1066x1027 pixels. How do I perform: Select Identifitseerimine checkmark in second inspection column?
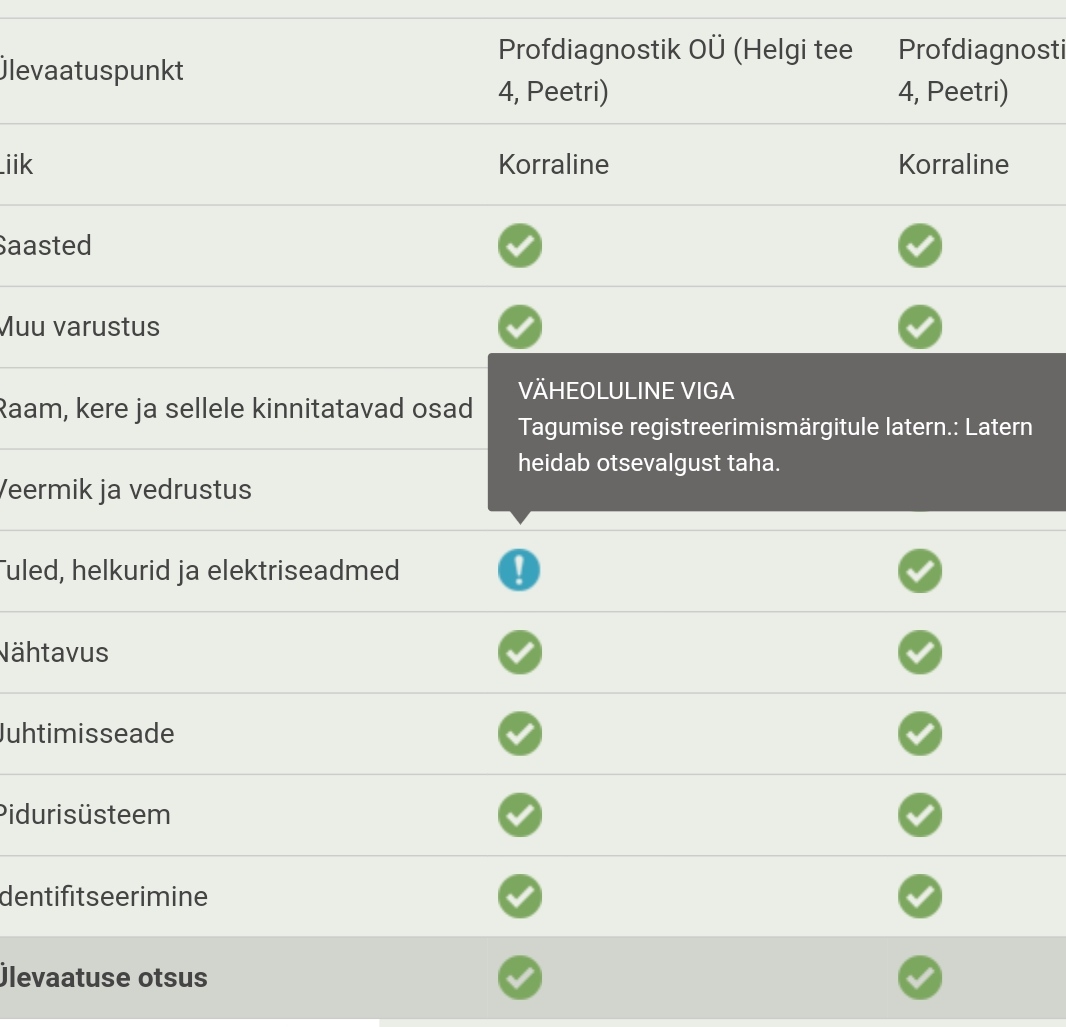(x=919, y=896)
